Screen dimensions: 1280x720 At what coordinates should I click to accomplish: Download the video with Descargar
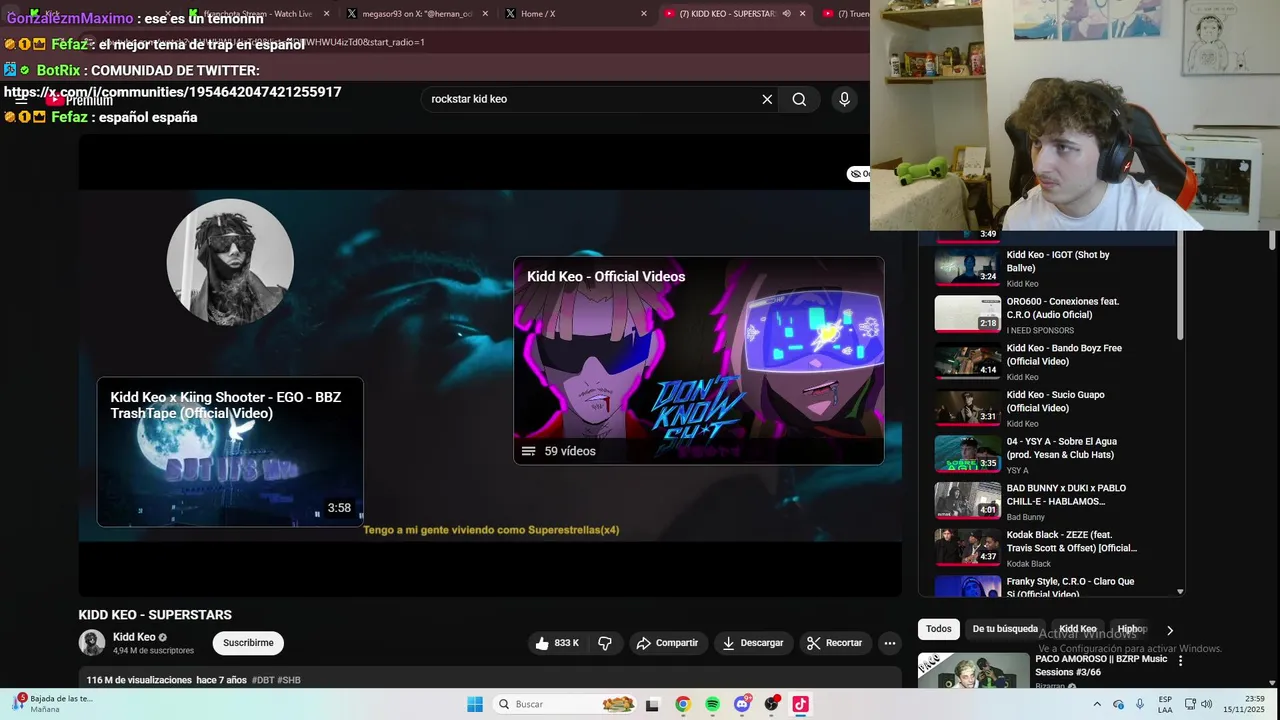click(x=752, y=643)
